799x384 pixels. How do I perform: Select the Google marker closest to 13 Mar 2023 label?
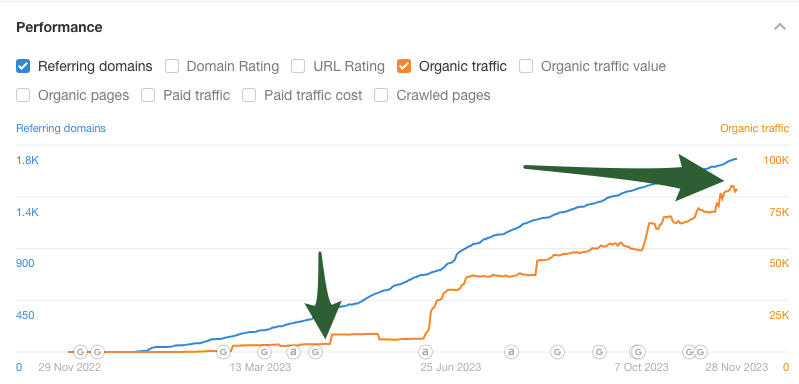pos(264,351)
